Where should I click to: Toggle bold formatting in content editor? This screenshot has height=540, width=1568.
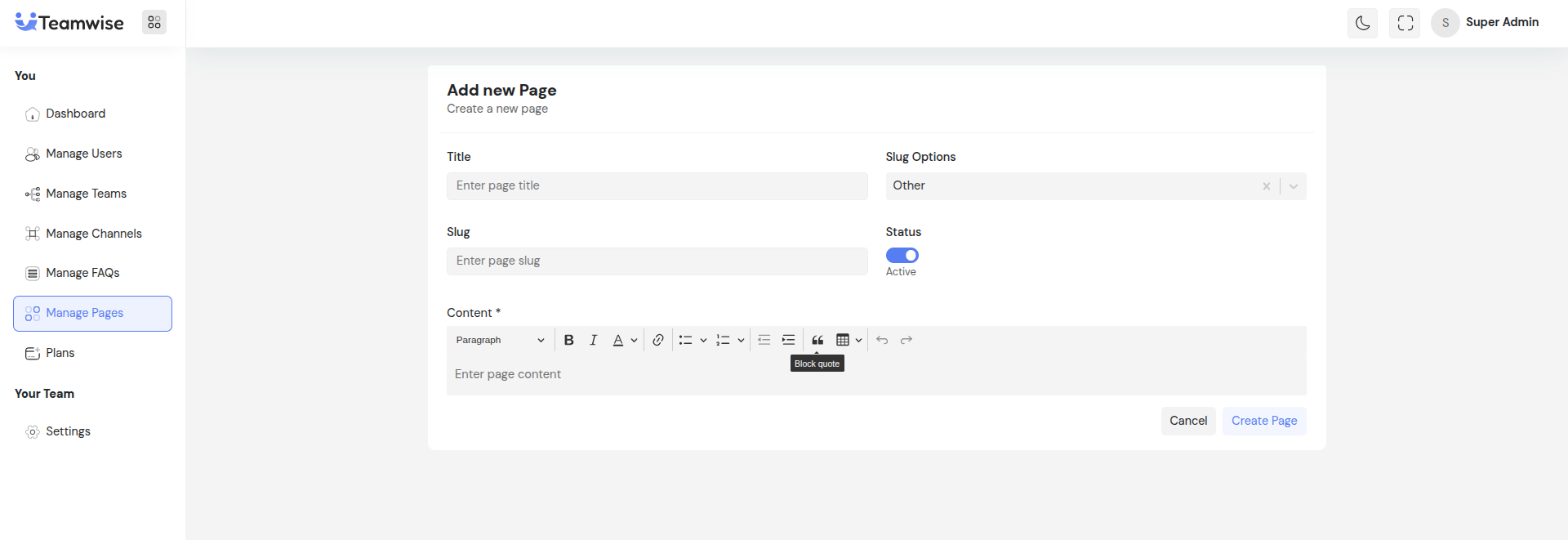click(x=569, y=340)
